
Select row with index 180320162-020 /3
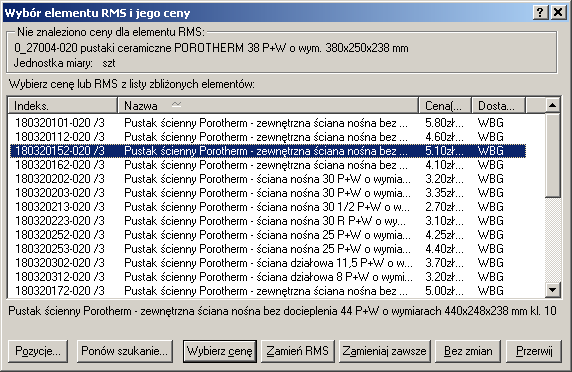pos(268,165)
